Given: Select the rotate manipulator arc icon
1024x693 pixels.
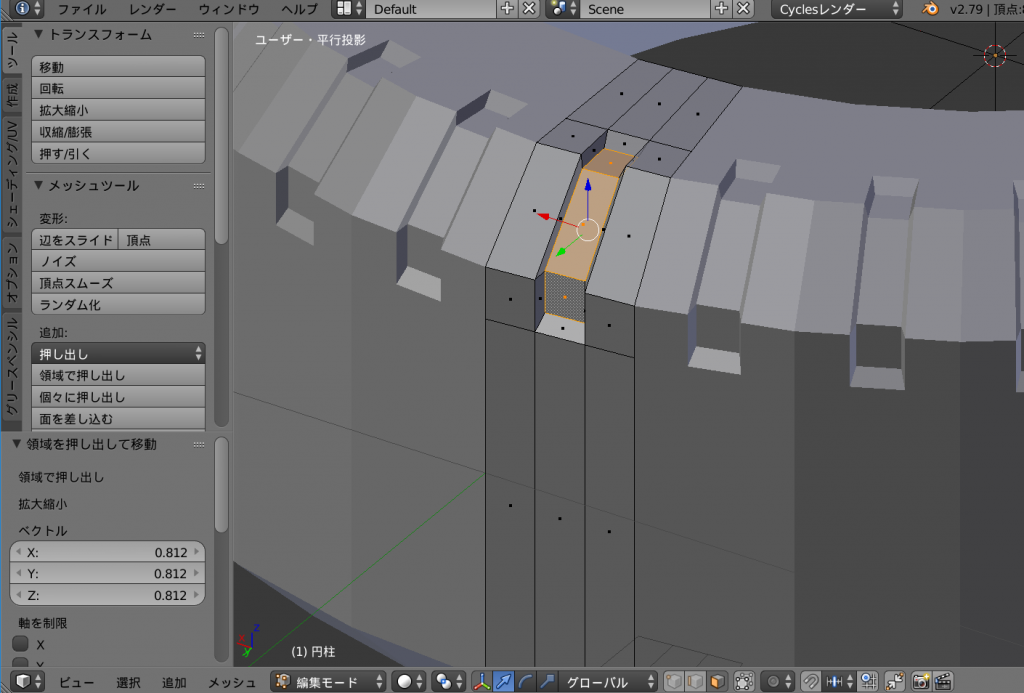Looking at the screenshot, I should coord(525,682).
